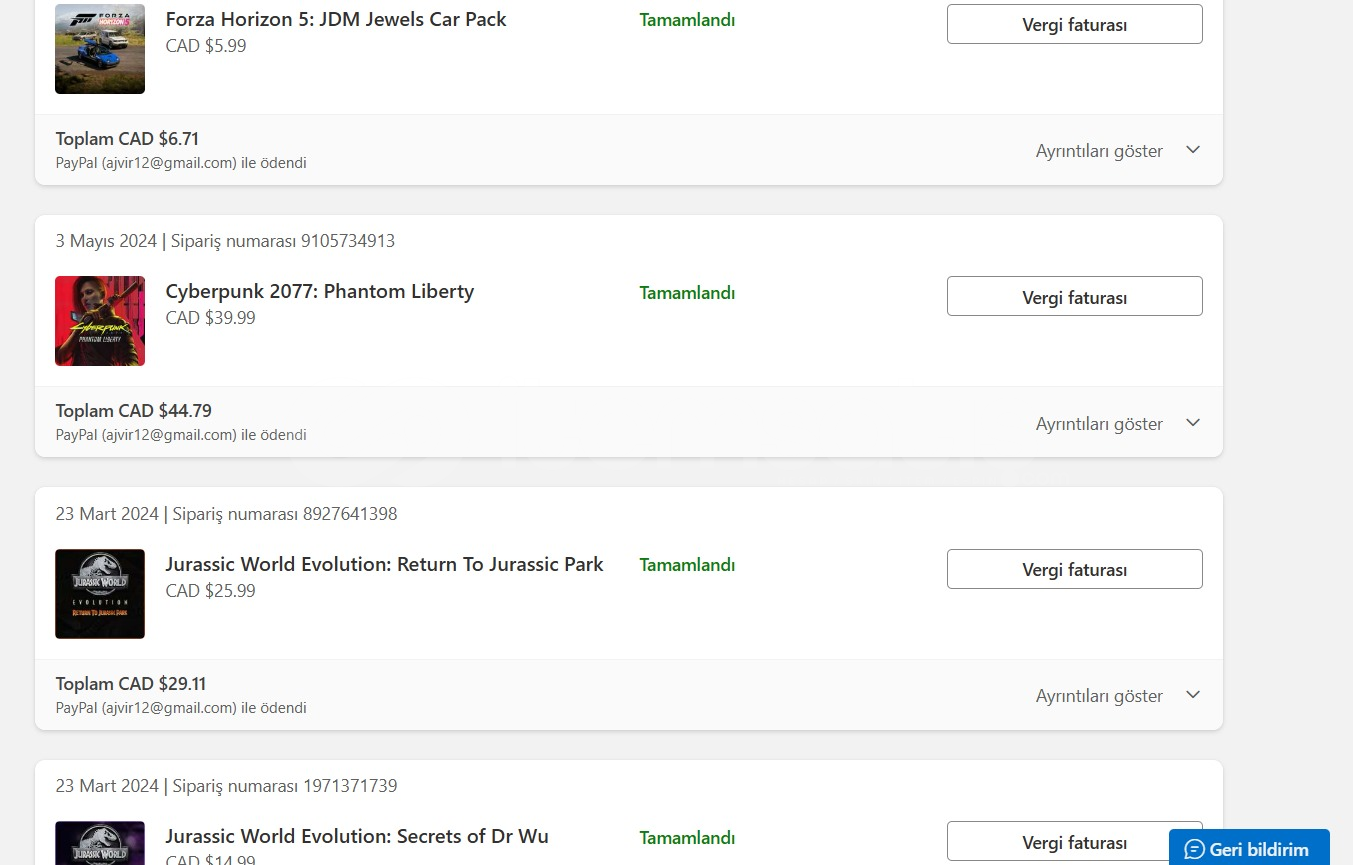Click the chat bubble icon in Geri bildirim
Image resolution: width=1353 pixels, height=865 pixels.
(x=1194, y=850)
